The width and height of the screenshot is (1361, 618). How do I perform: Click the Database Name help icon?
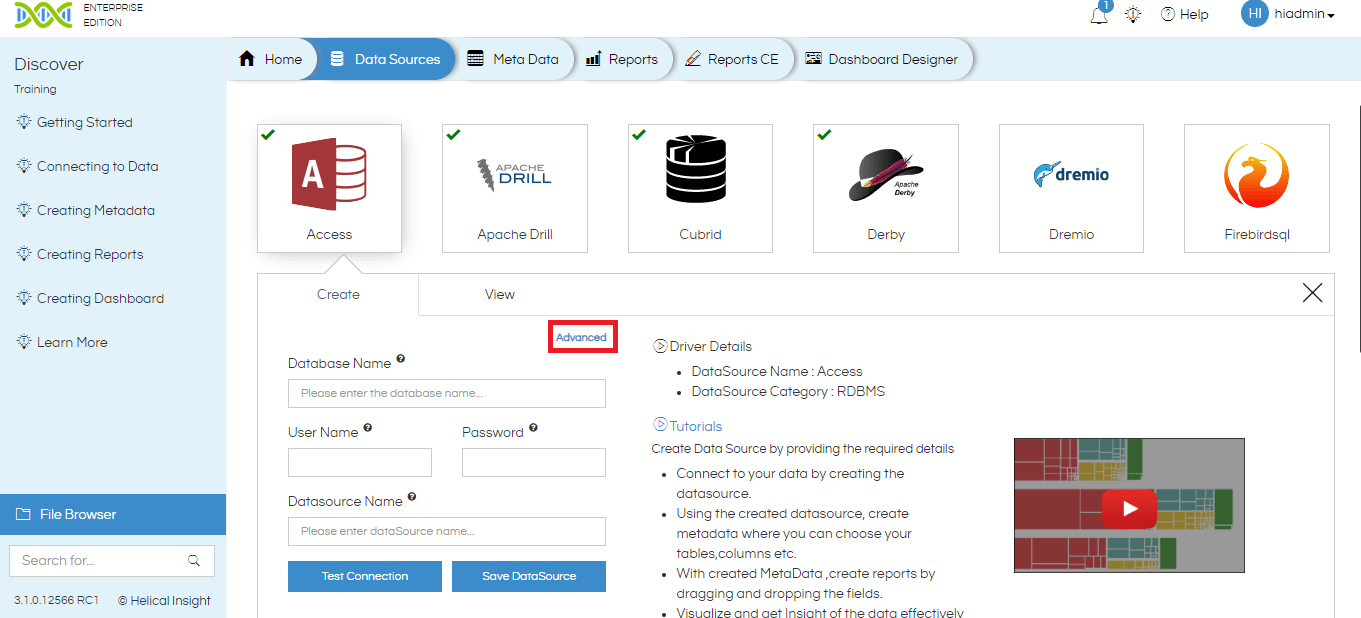click(401, 358)
